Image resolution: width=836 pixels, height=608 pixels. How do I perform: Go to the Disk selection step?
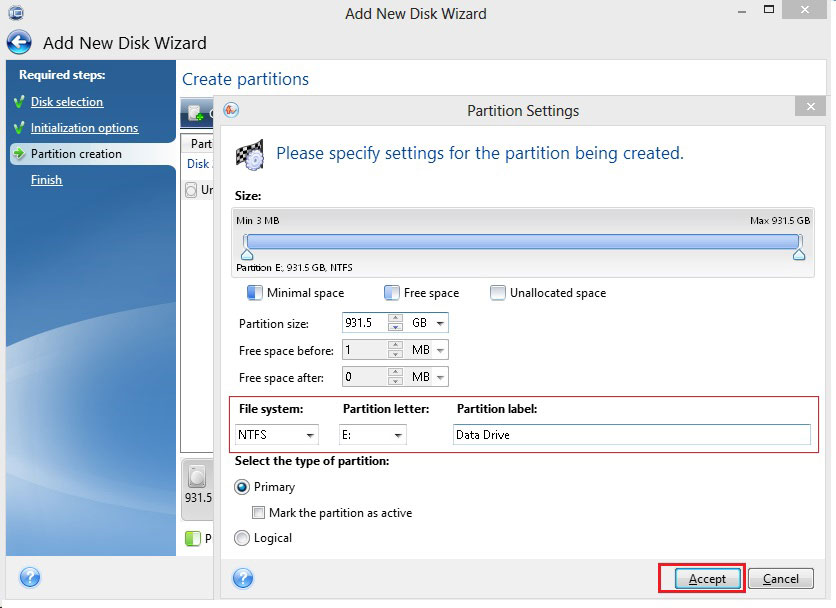[66, 102]
